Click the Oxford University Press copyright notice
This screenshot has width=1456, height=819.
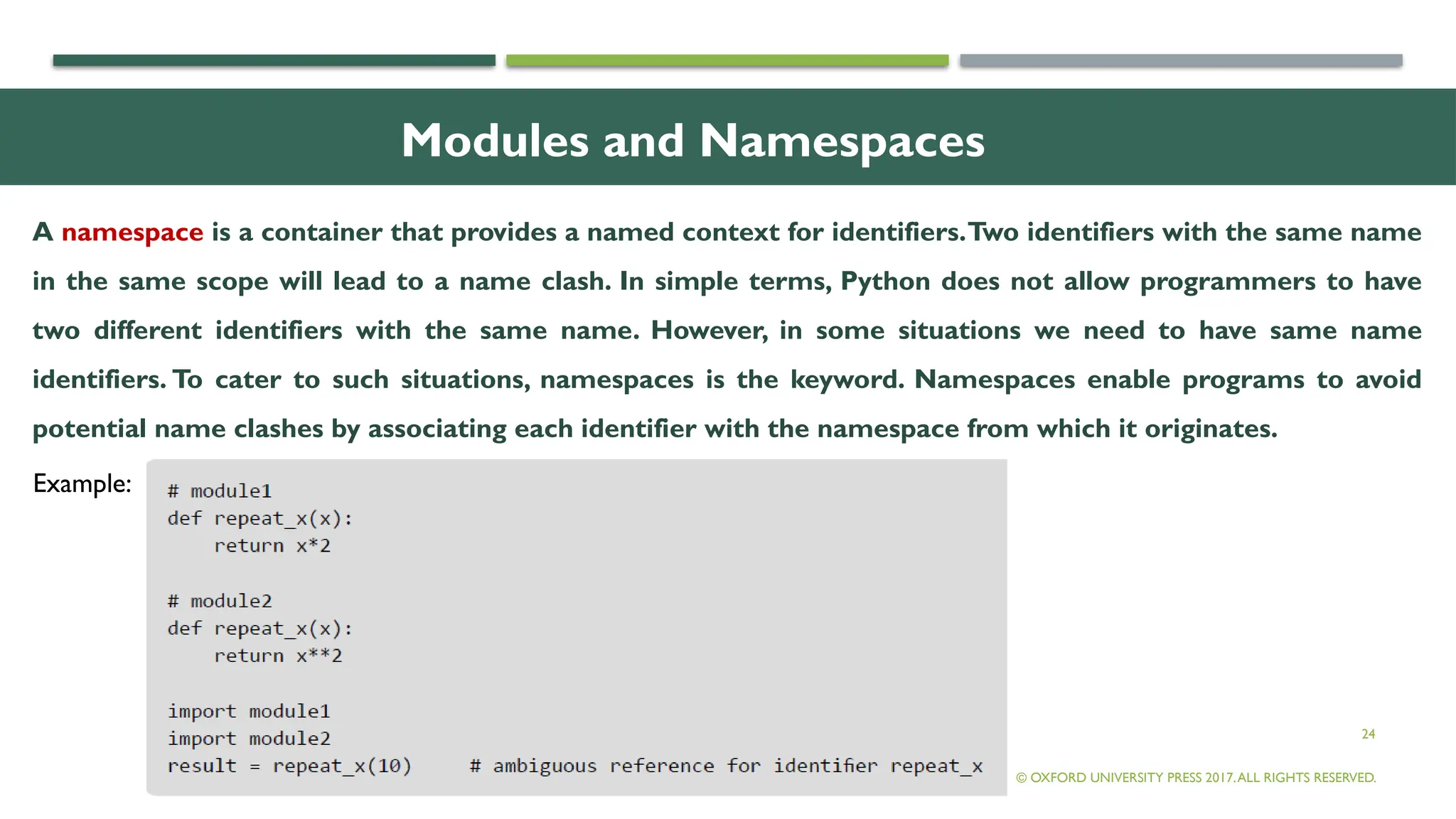[x=1196, y=778]
